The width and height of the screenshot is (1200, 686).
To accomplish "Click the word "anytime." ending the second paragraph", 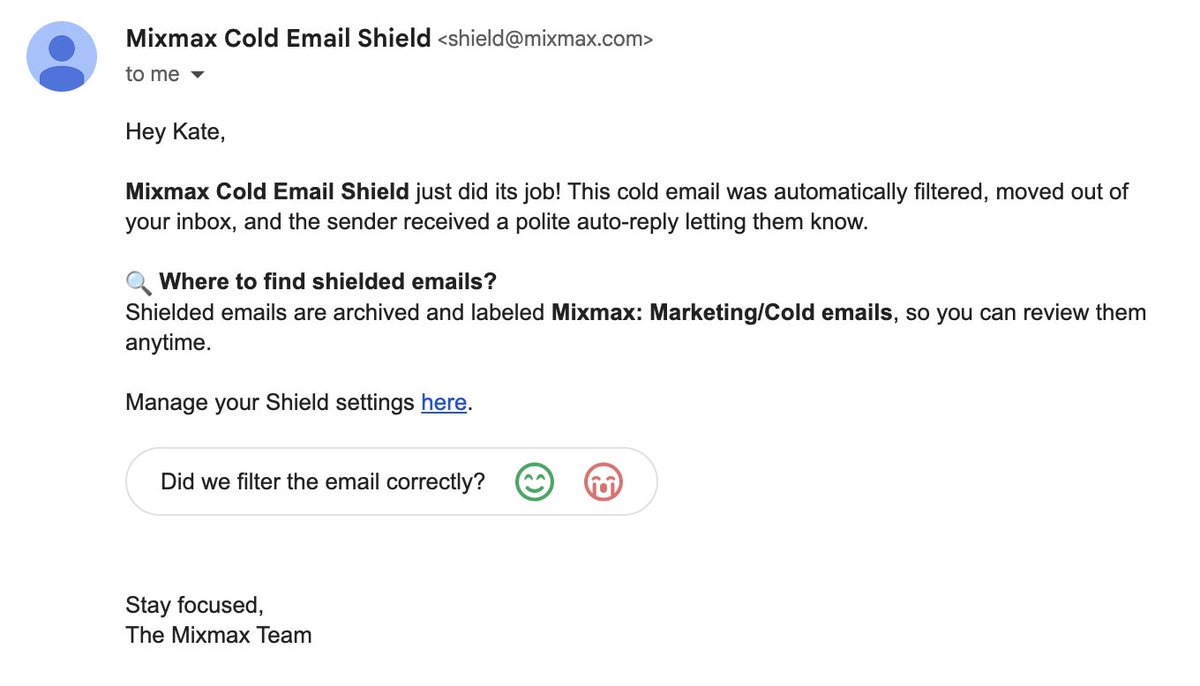I will point(170,342).
